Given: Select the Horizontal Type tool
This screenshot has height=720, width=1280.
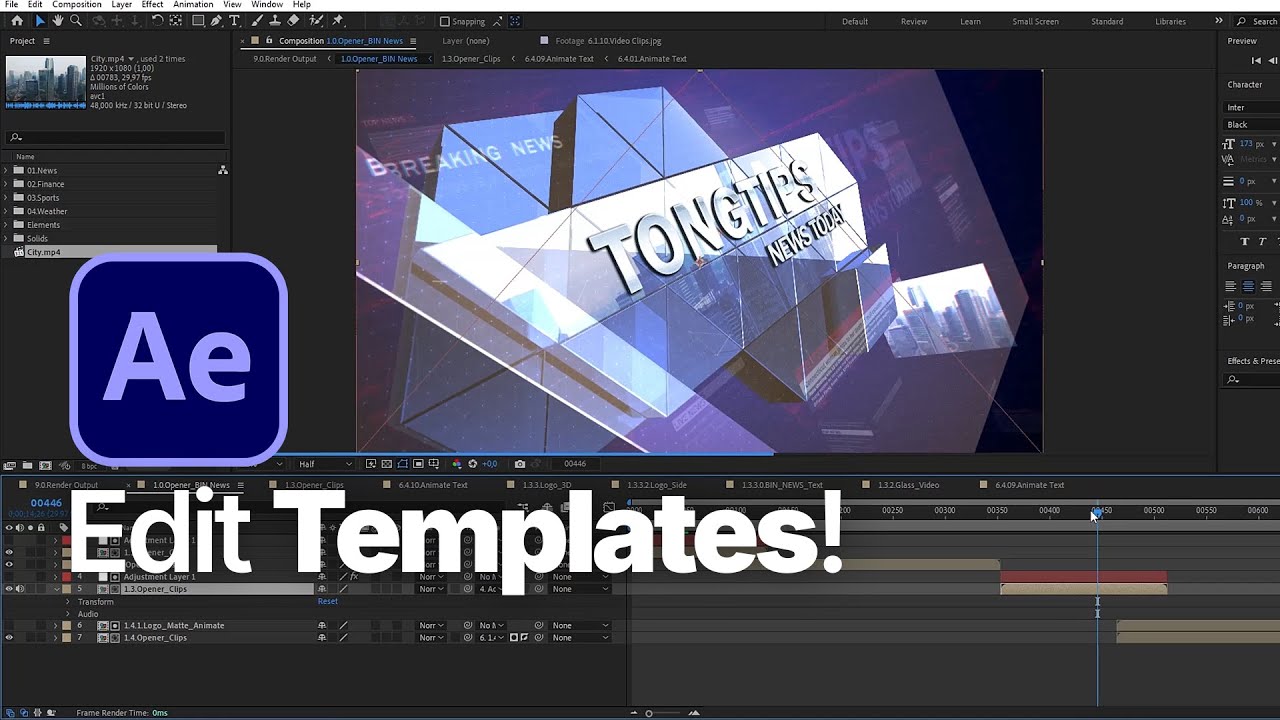Looking at the screenshot, I should coord(234,21).
